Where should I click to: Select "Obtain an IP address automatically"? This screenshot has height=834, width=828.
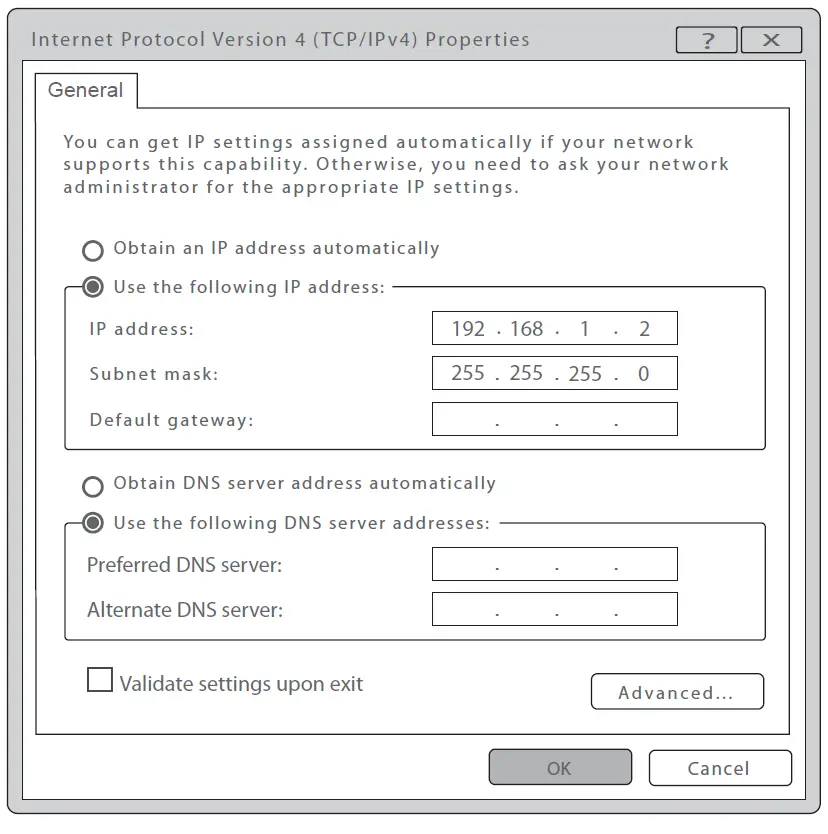tap(93, 250)
